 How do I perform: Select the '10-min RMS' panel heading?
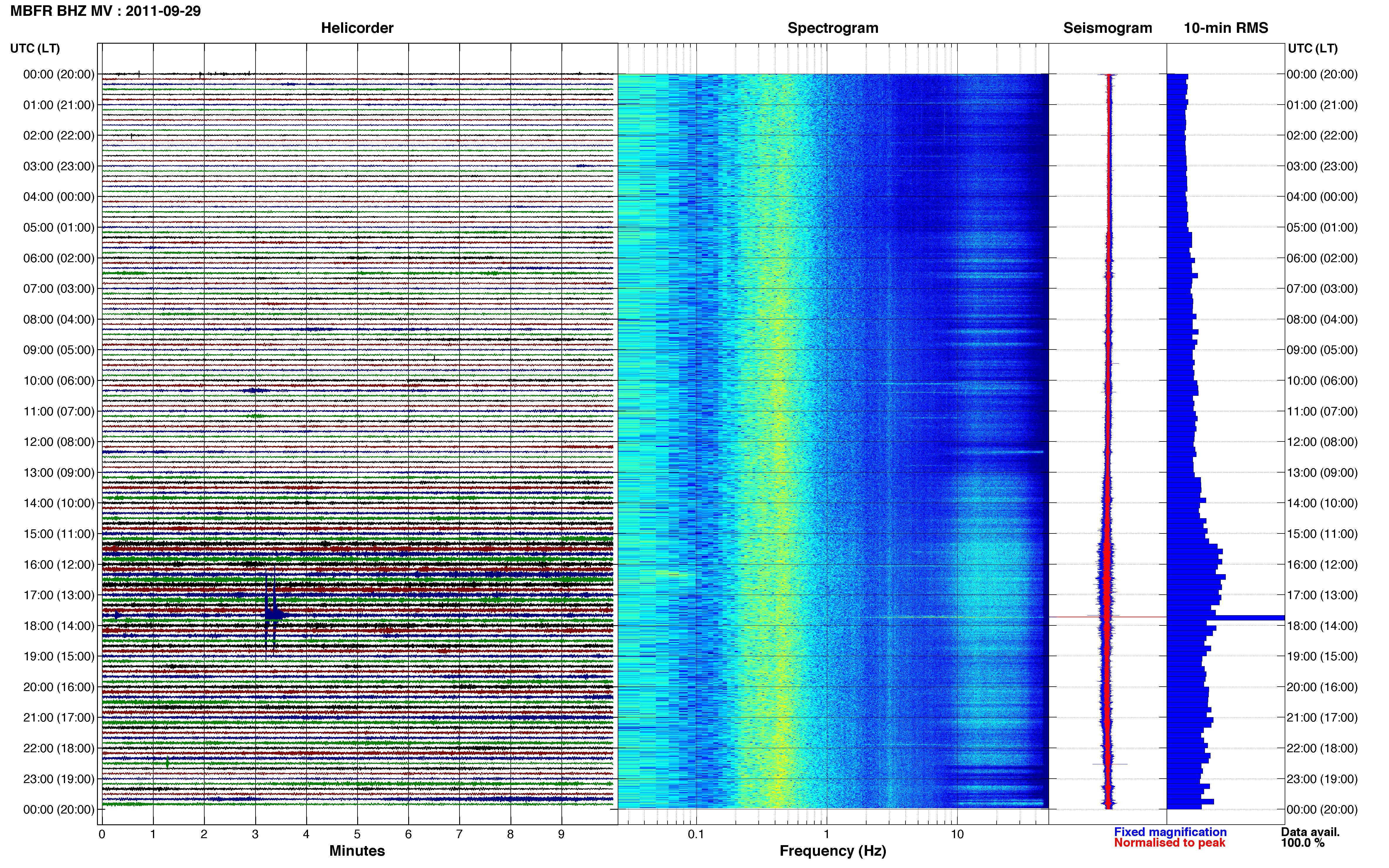pos(1226,28)
